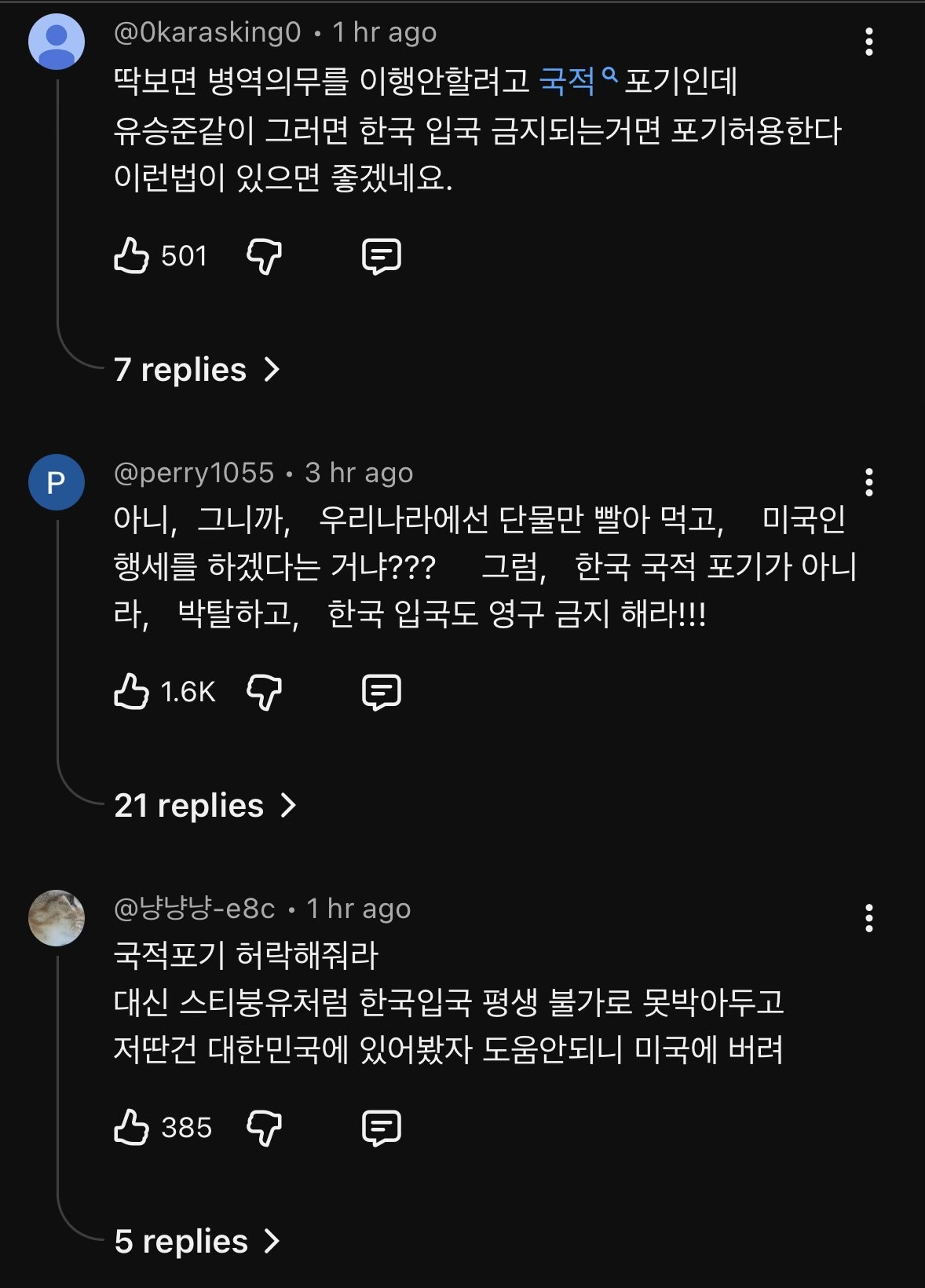Expand 7 replies thread
This screenshot has width=925, height=1288.
[x=196, y=369]
